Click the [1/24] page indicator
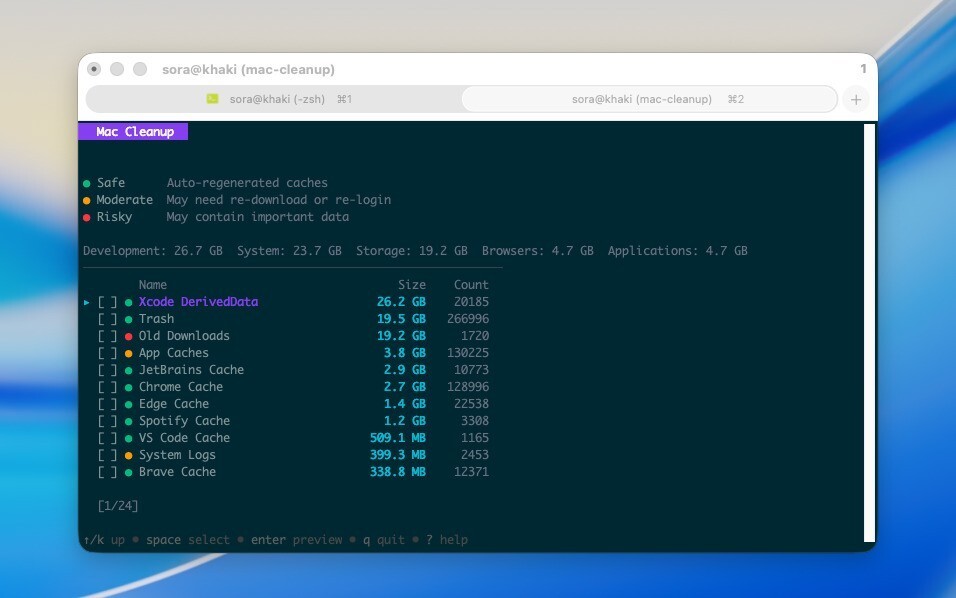Image resolution: width=956 pixels, height=598 pixels. coord(118,506)
